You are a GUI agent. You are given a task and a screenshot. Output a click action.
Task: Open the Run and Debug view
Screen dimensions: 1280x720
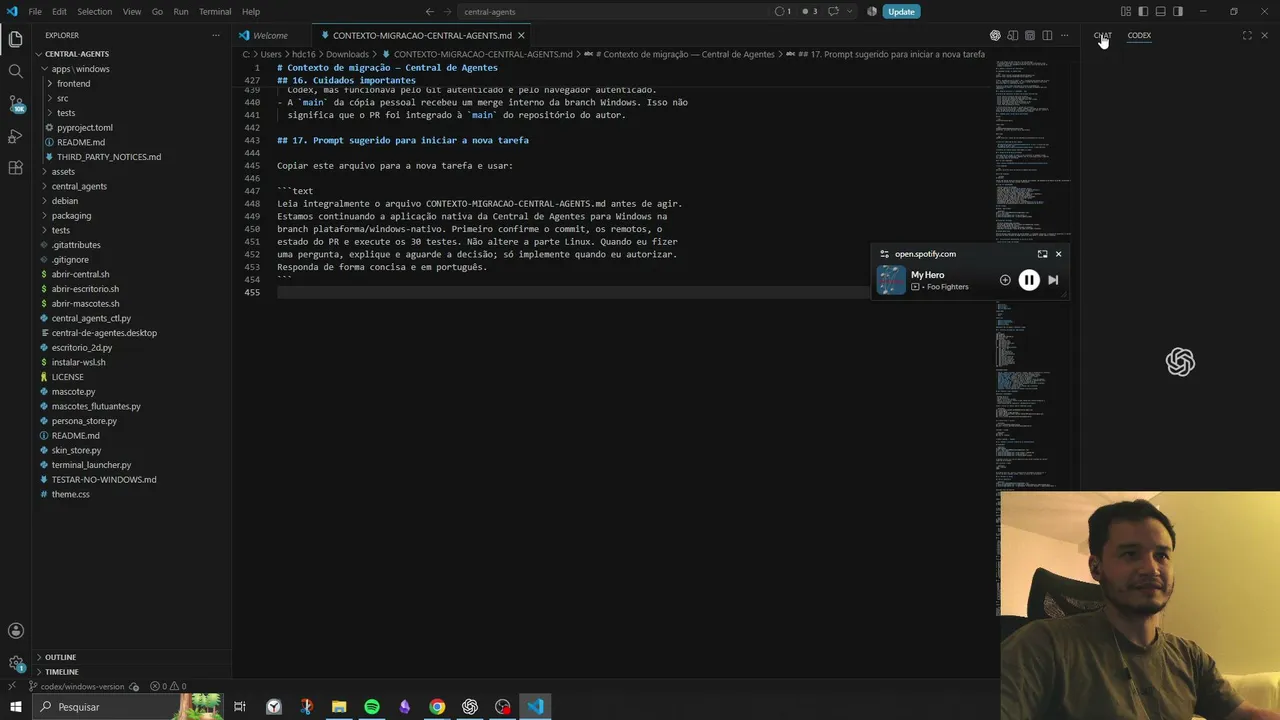[x=15, y=135]
